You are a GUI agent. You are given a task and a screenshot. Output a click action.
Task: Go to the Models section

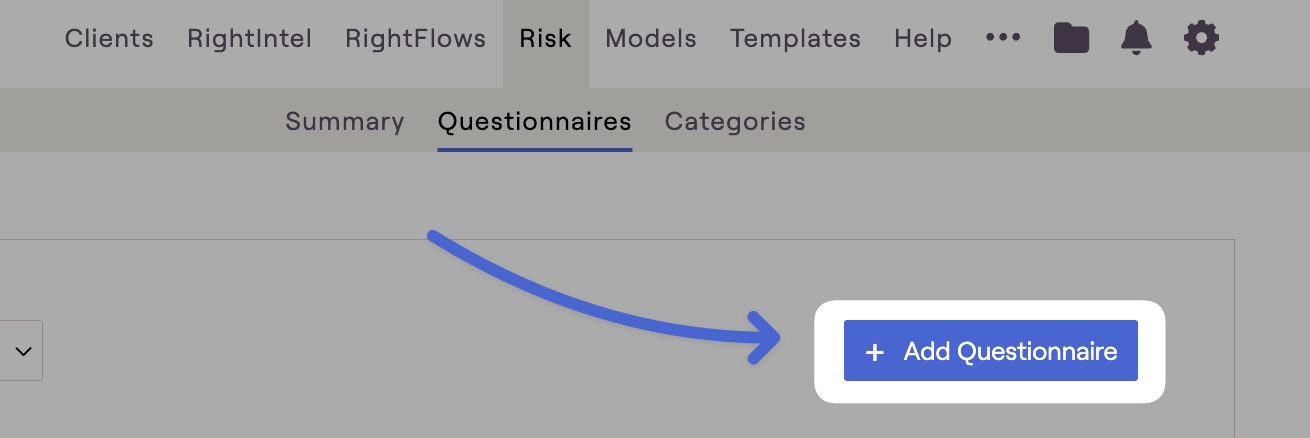click(651, 39)
